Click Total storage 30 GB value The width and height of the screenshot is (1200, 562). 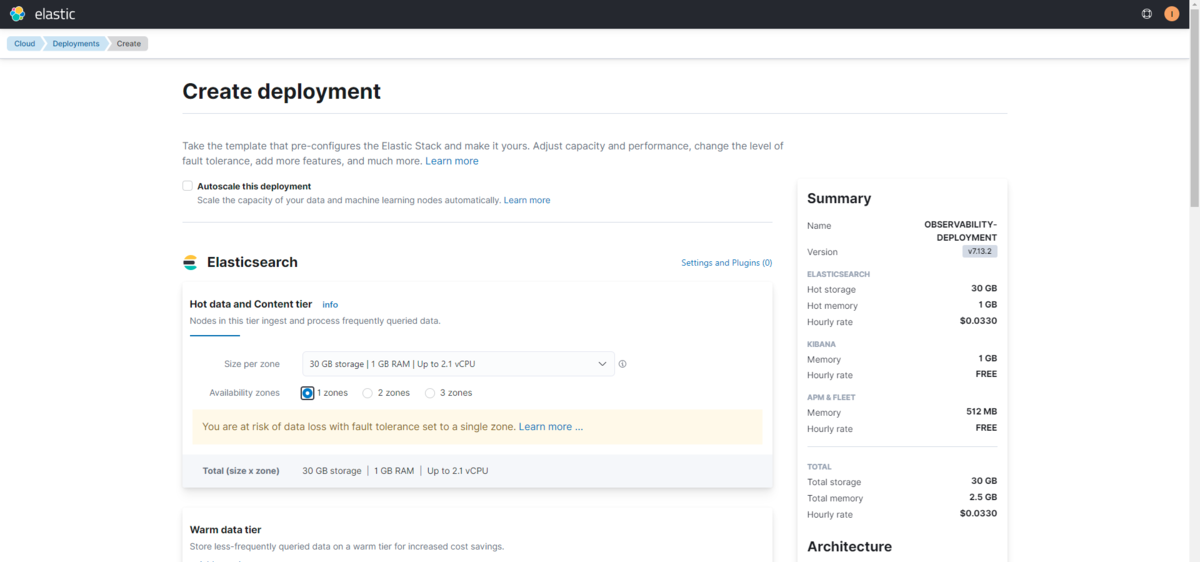(983, 481)
